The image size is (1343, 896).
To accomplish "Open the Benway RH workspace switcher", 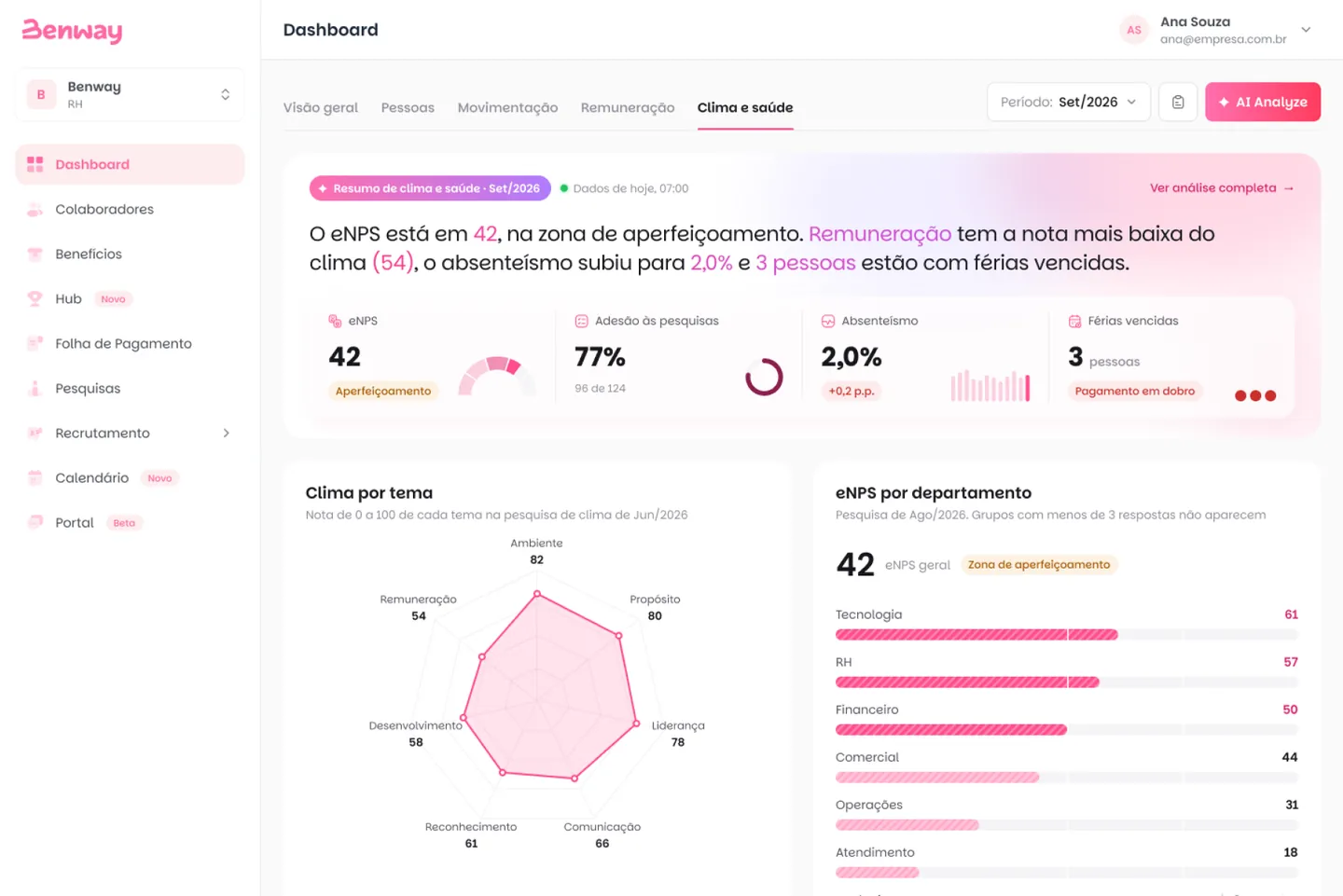I will (x=130, y=94).
